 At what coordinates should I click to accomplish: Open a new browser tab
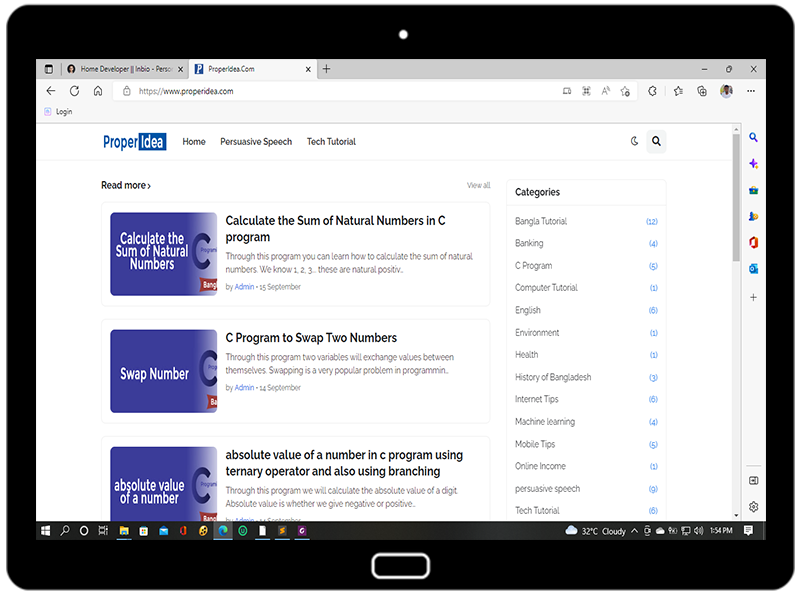(327, 69)
